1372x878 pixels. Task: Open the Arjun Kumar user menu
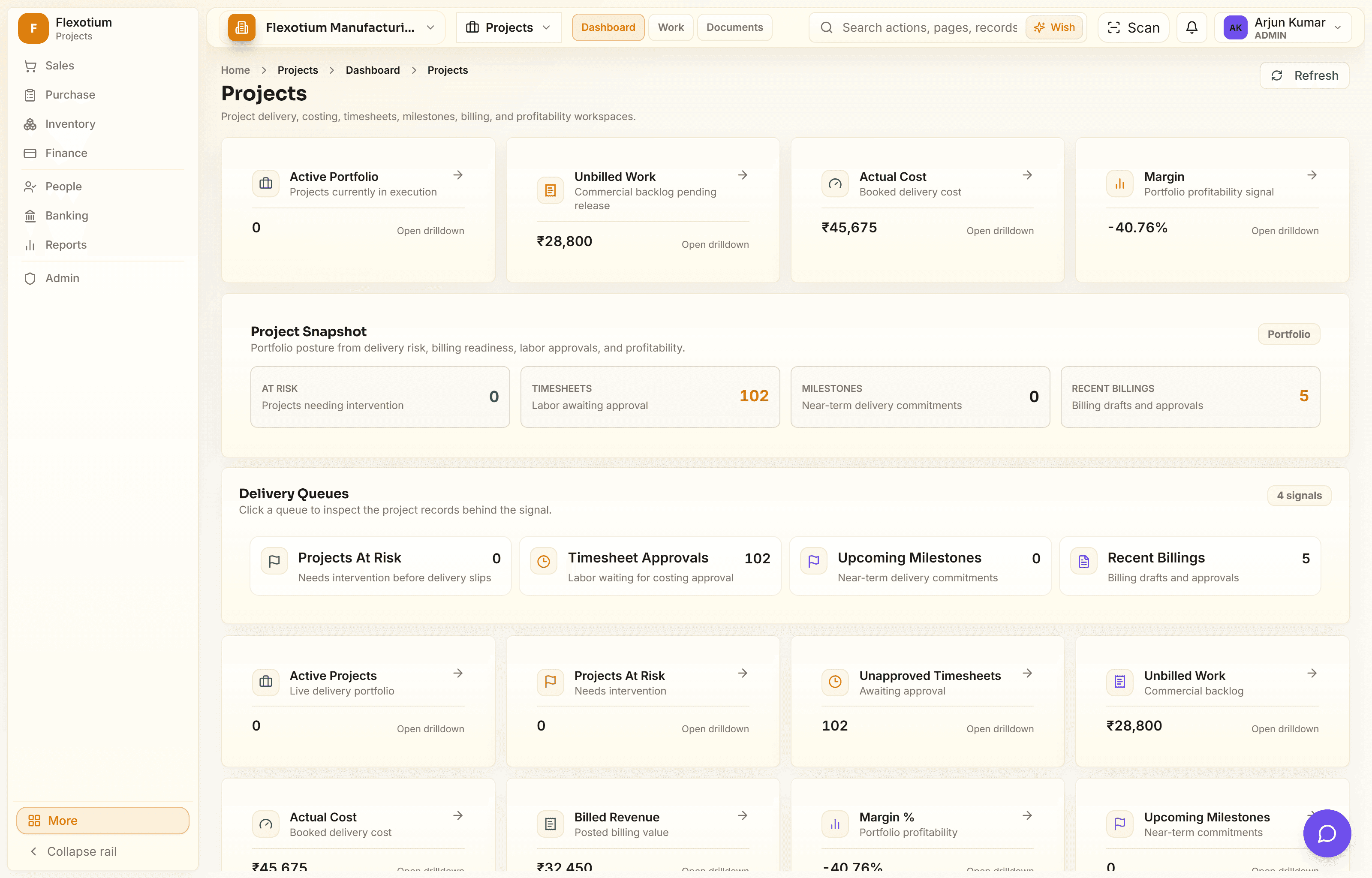[x=1282, y=27]
